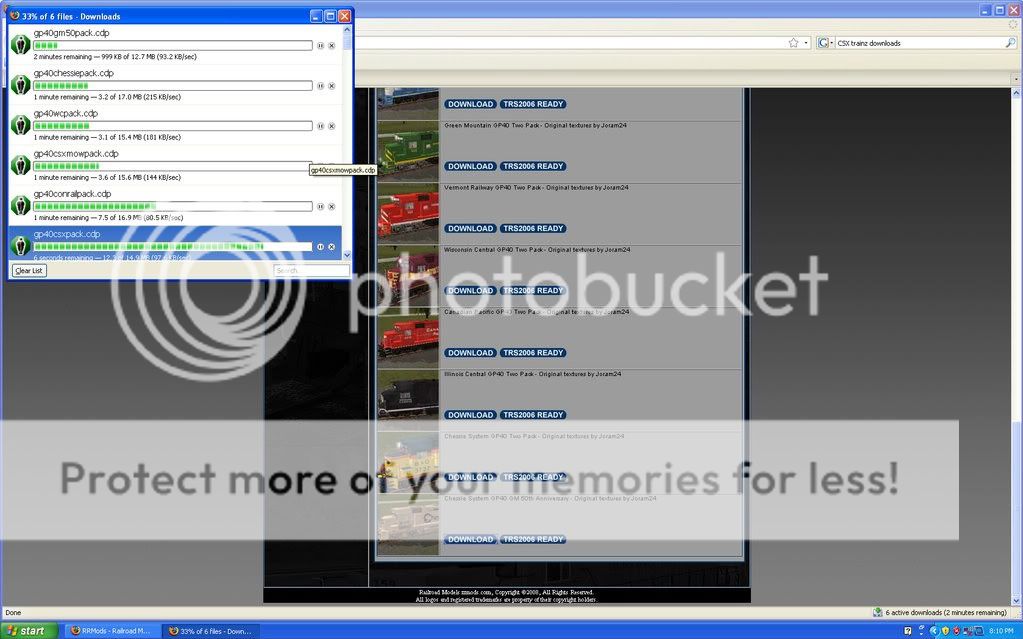Click TRS2006 READY for Illinois Central pack

click(x=533, y=415)
